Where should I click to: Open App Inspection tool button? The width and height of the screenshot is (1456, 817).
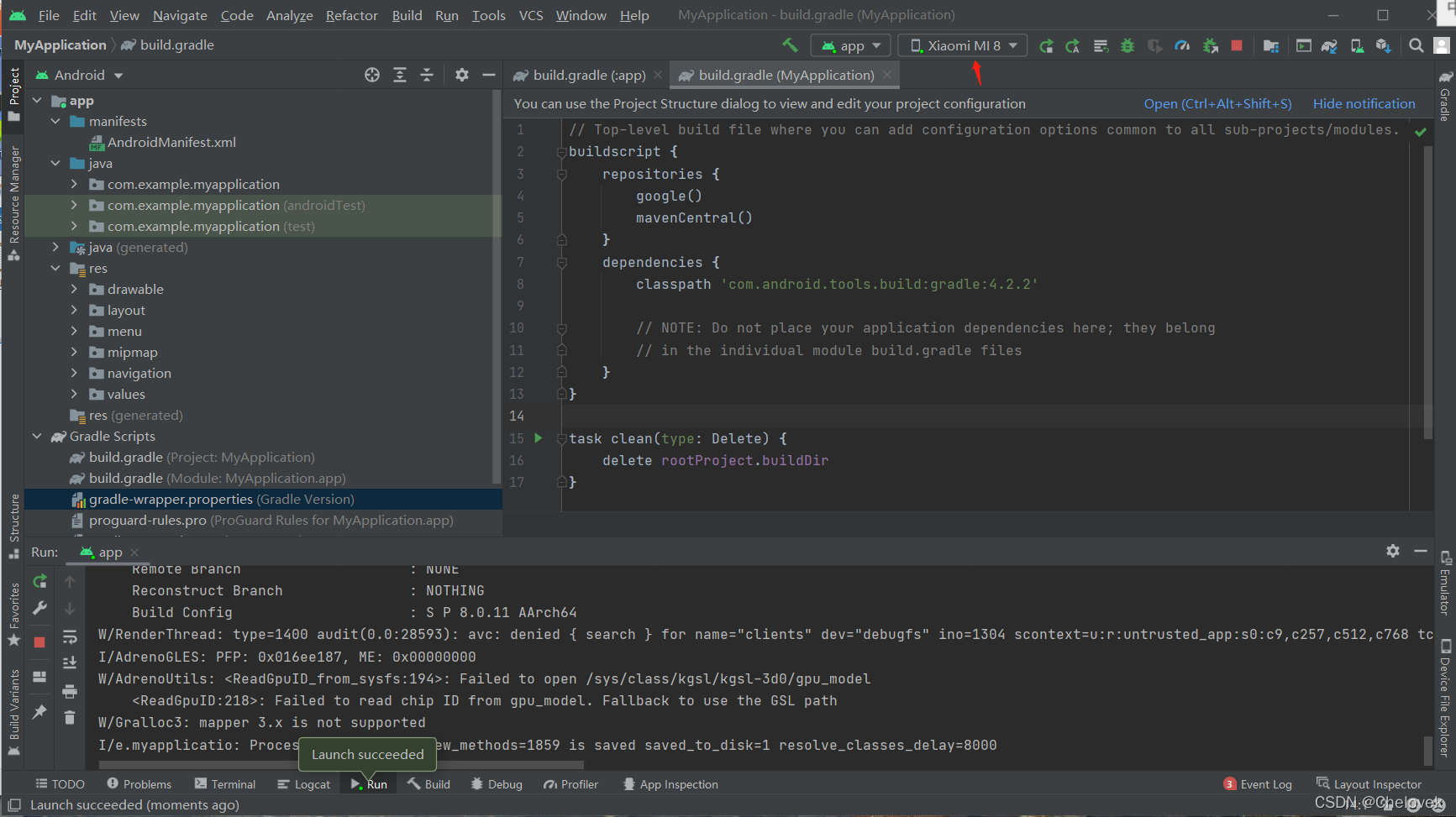pyautogui.click(x=670, y=784)
